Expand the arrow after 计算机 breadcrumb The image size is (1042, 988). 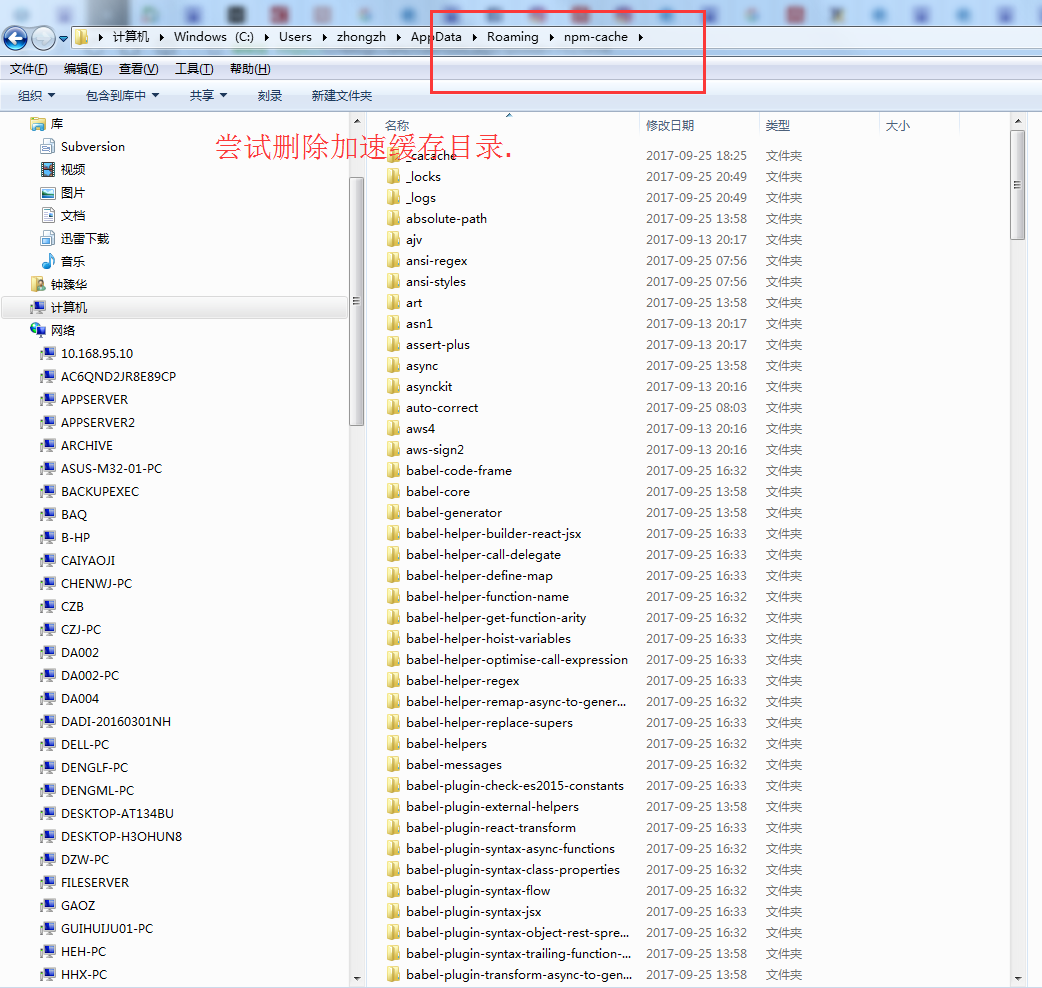click(161, 37)
